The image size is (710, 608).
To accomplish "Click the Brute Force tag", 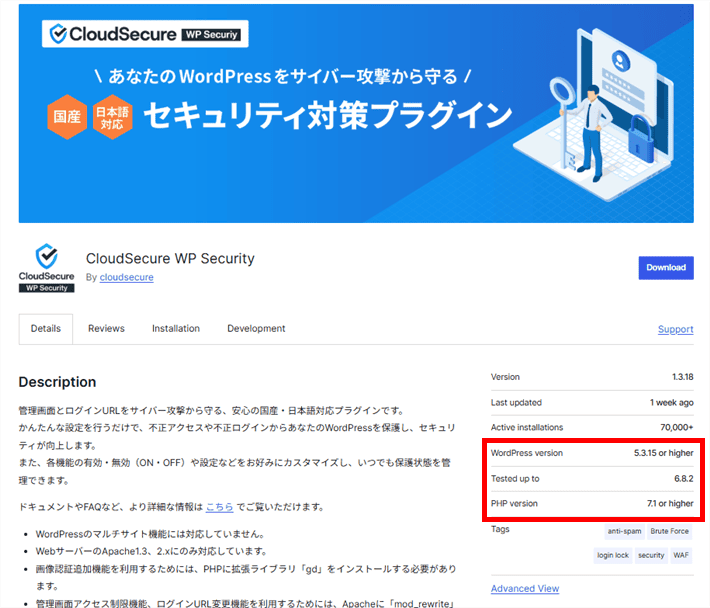I will tap(670, 531).
